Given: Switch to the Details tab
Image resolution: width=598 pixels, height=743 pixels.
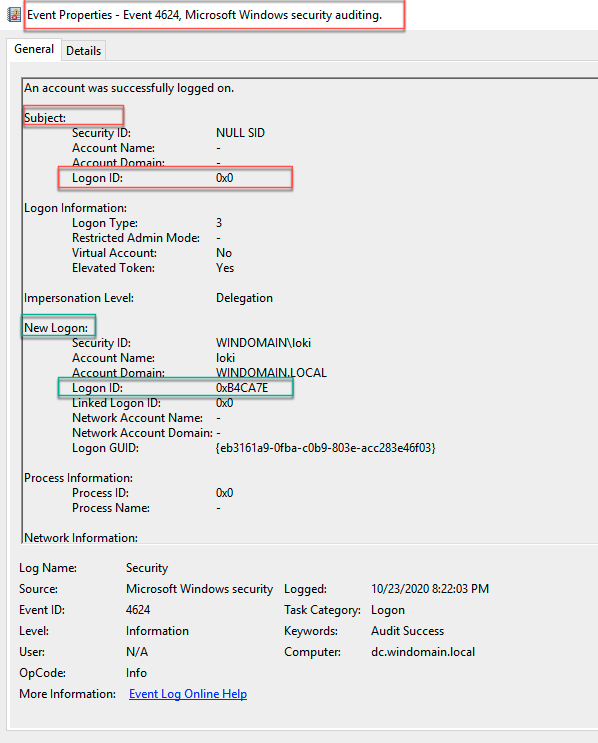Looking at the screenshot, I should (x=83, y=51).
